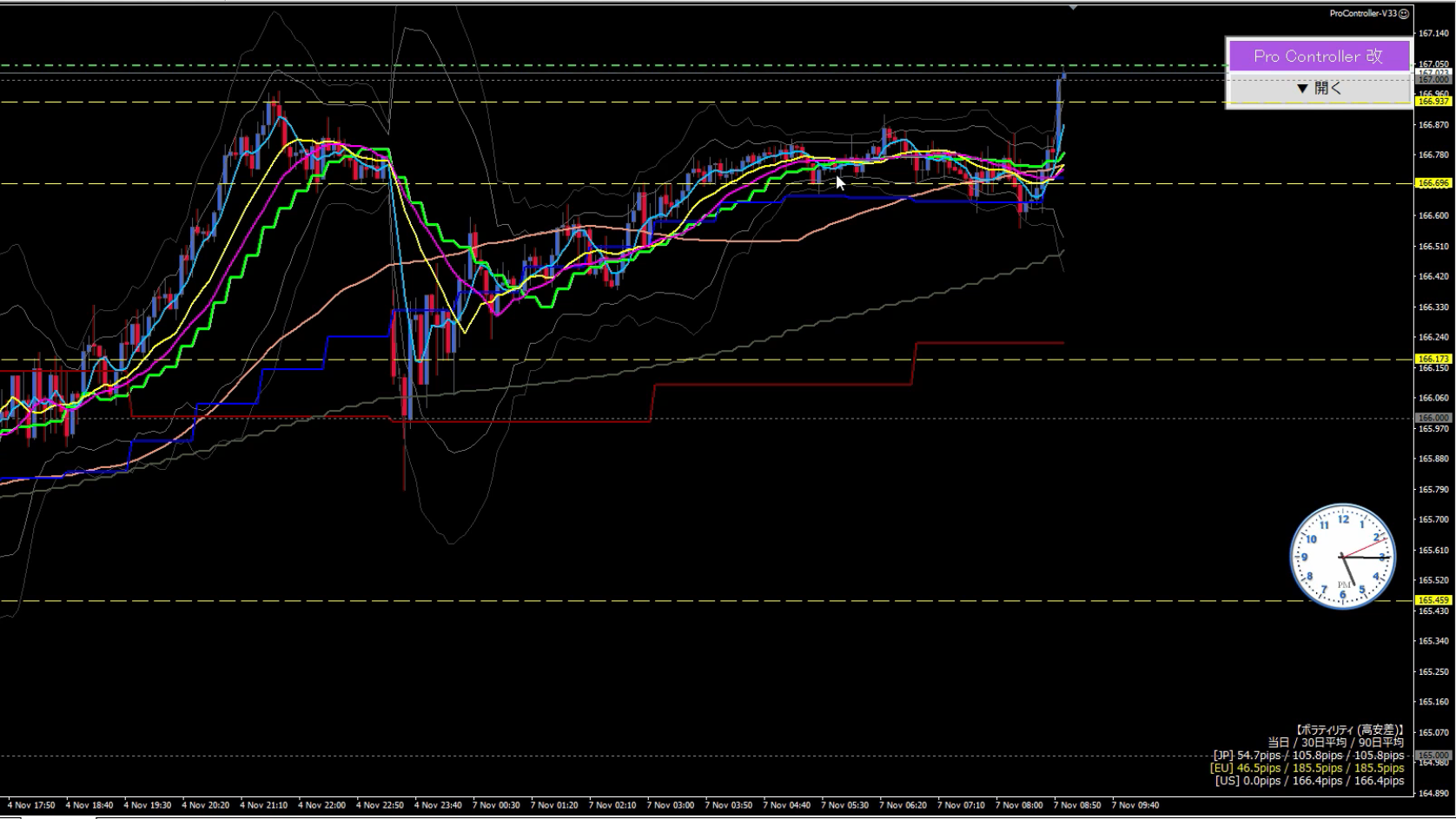1456x819 pixels.
Task: Click the analog clock widget
Action: point(1343,556)
